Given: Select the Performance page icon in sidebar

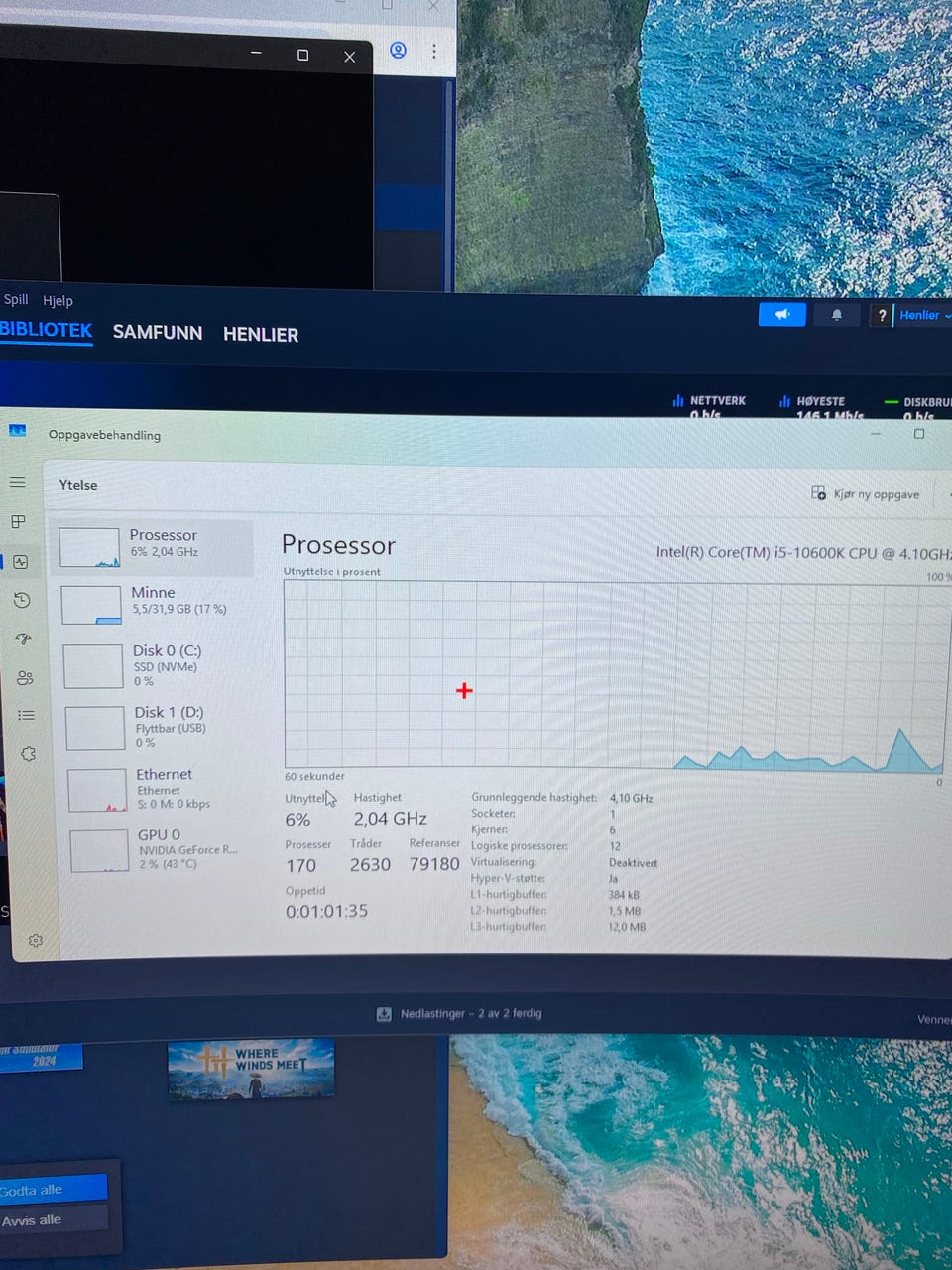Looking at the screenshot, I should click(x=20, y=561).
